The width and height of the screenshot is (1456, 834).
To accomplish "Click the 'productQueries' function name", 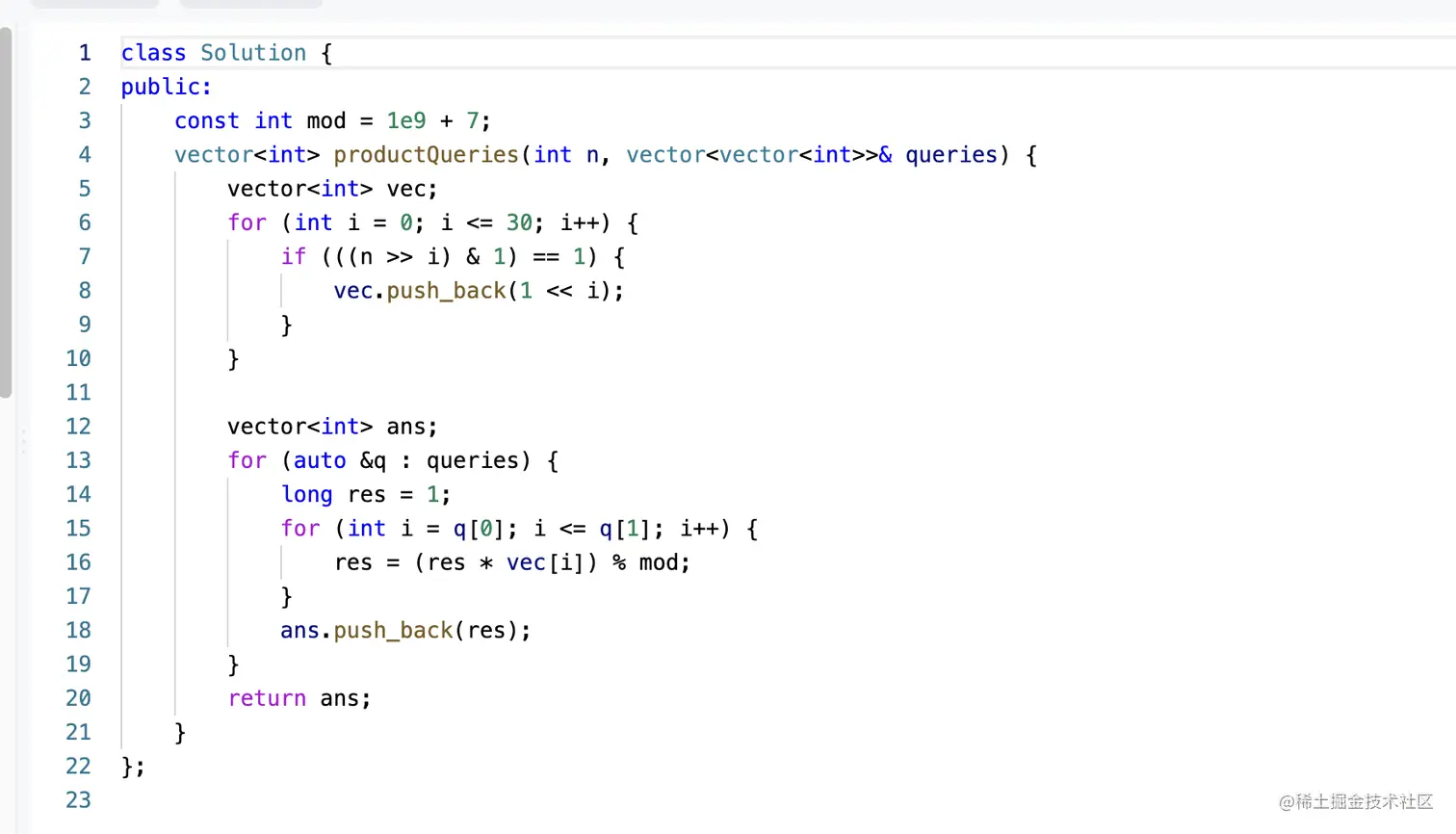I will 427,155.
